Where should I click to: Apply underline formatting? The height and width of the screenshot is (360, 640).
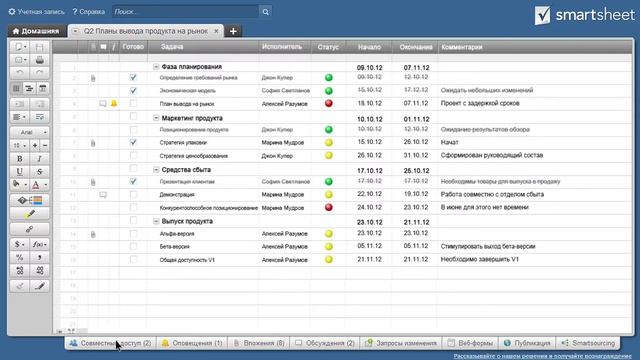(x=19, y=172)
